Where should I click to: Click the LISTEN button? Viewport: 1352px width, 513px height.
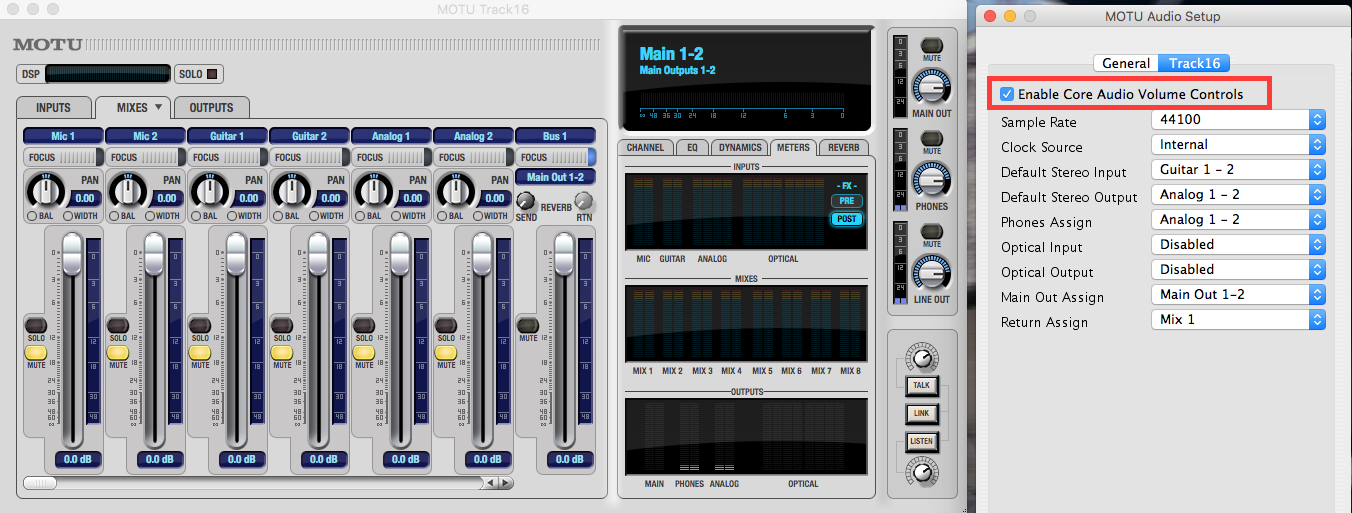coord(922,441)
